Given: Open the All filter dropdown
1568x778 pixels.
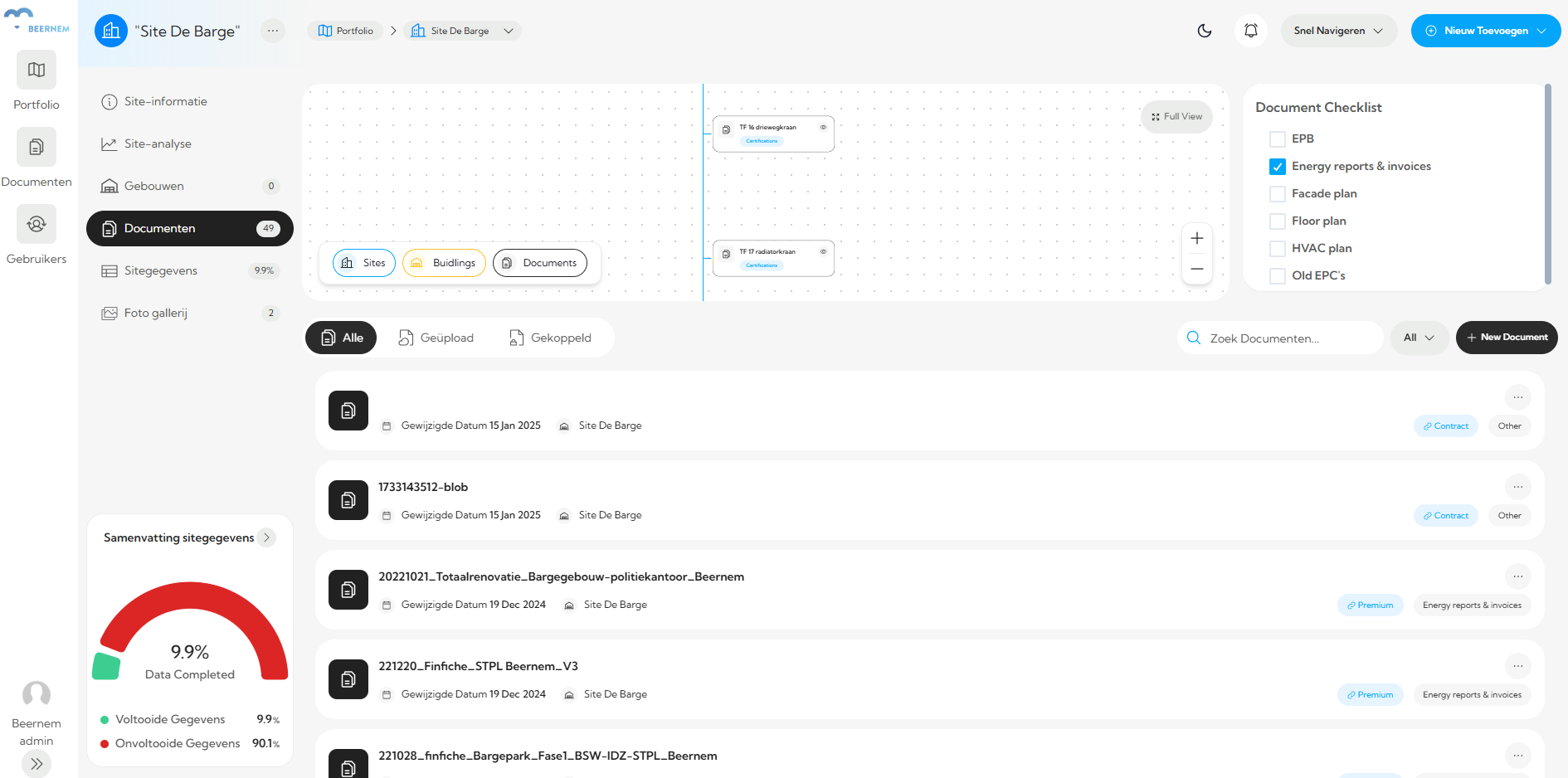Looking at the screenshot, I should click(x=1418, y=338).
